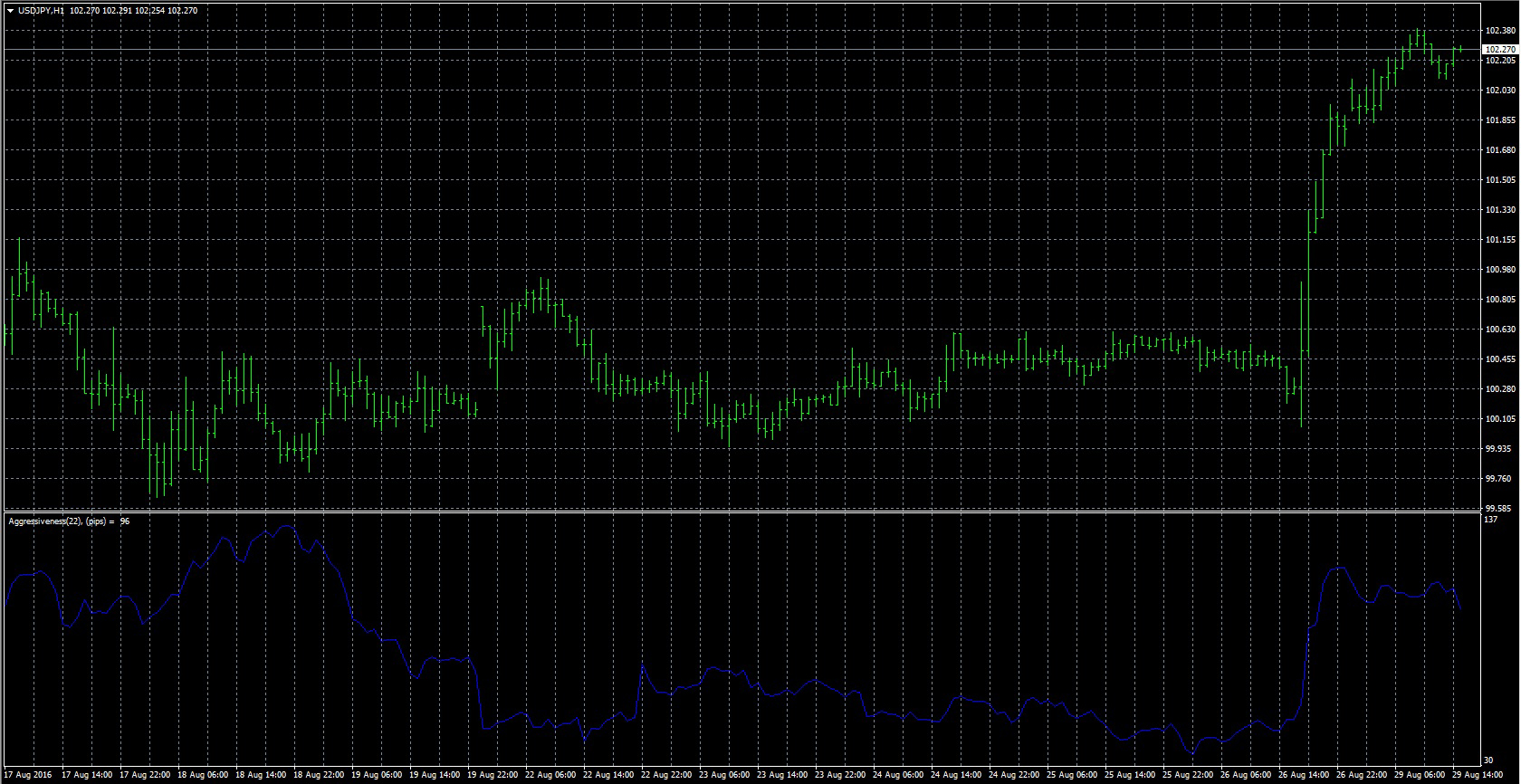Click the 19 Aug 22:00 time label
The width and height of the screenshot is (1521, 784).
pyautogui.click(x=493, y=776)
